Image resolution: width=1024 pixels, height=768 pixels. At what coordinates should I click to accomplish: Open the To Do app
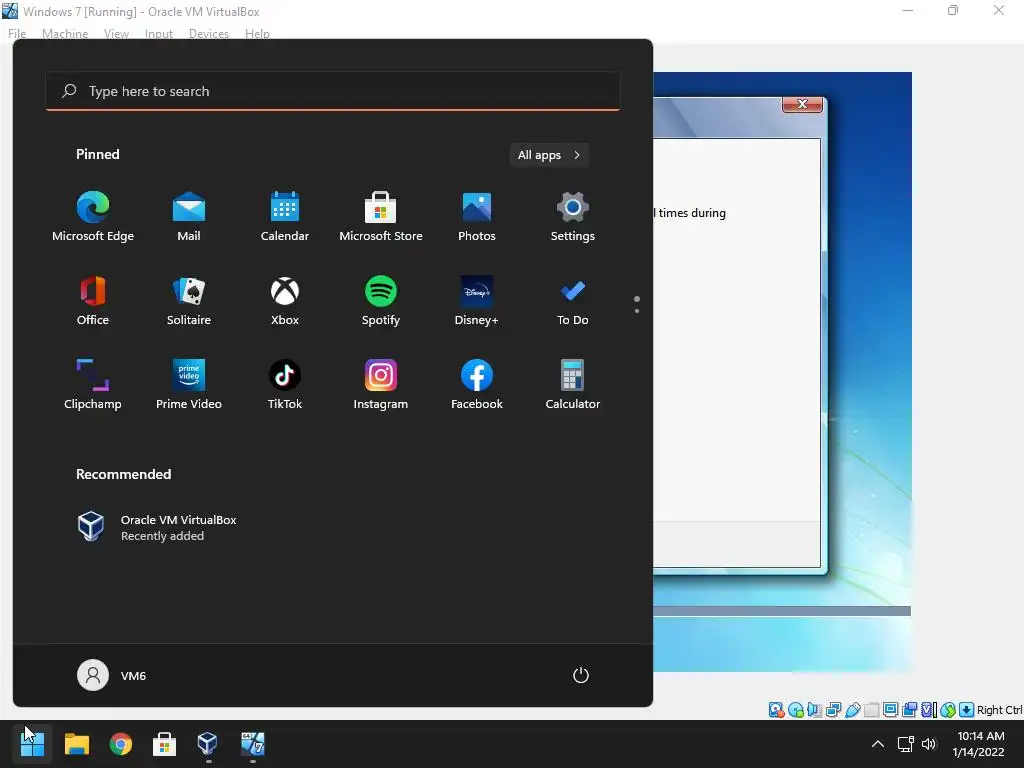573,300
